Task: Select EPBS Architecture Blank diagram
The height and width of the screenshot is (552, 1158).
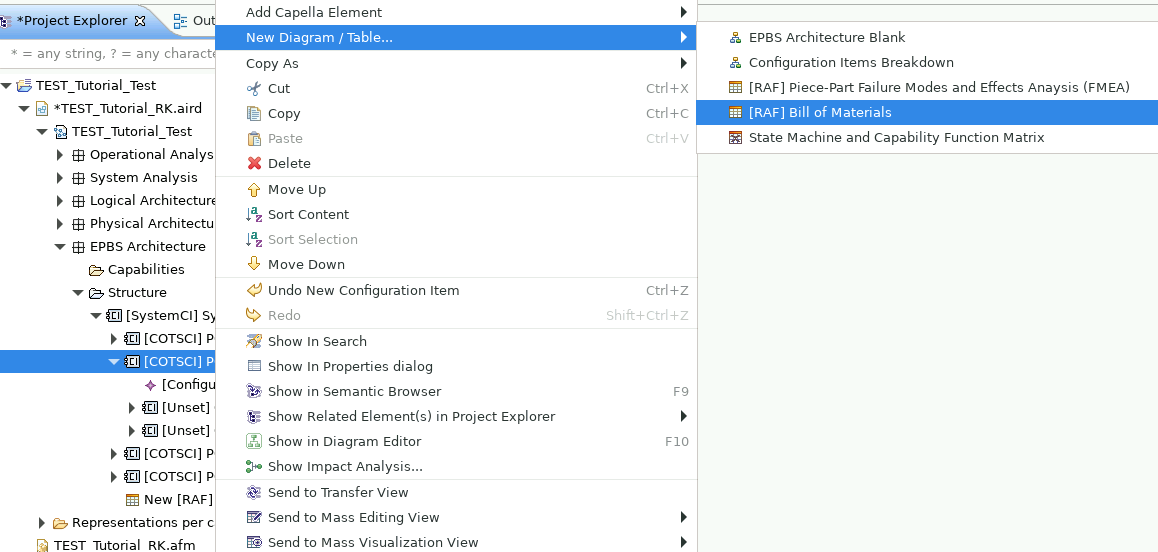Action: tap(927, 38)
